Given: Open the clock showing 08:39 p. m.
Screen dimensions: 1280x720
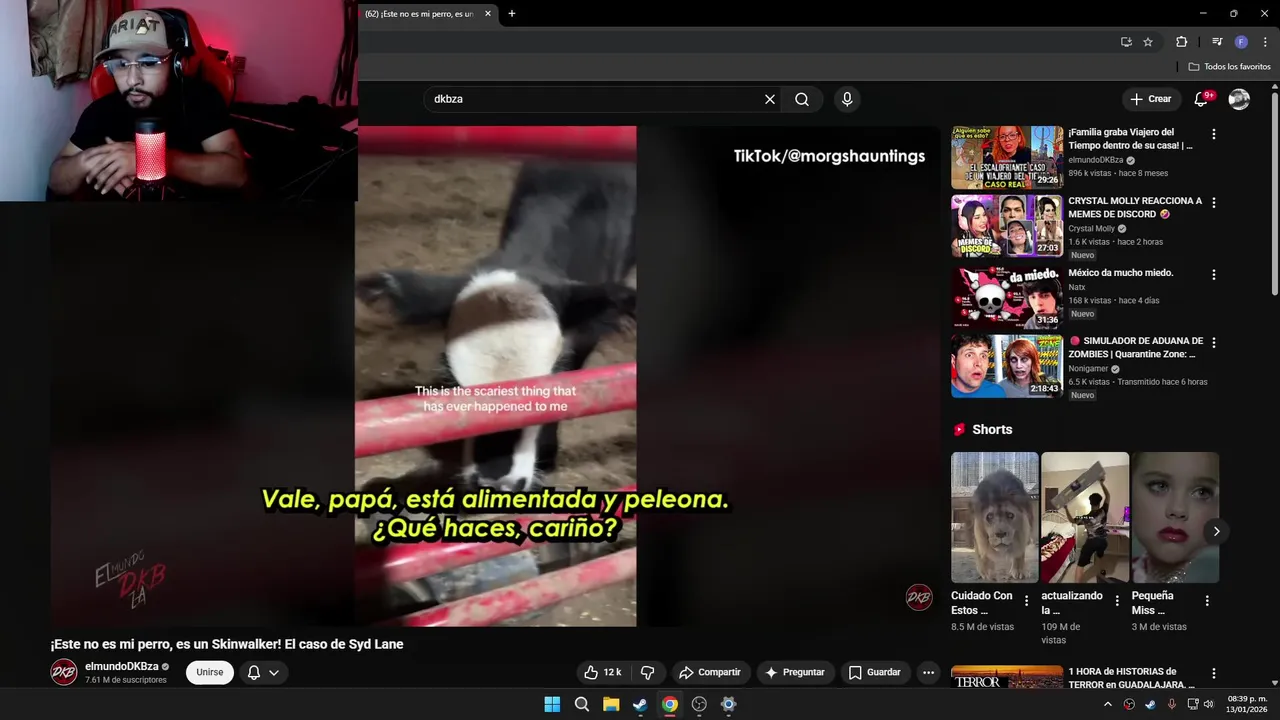Looking at the screenshot, I should 1247,704.
